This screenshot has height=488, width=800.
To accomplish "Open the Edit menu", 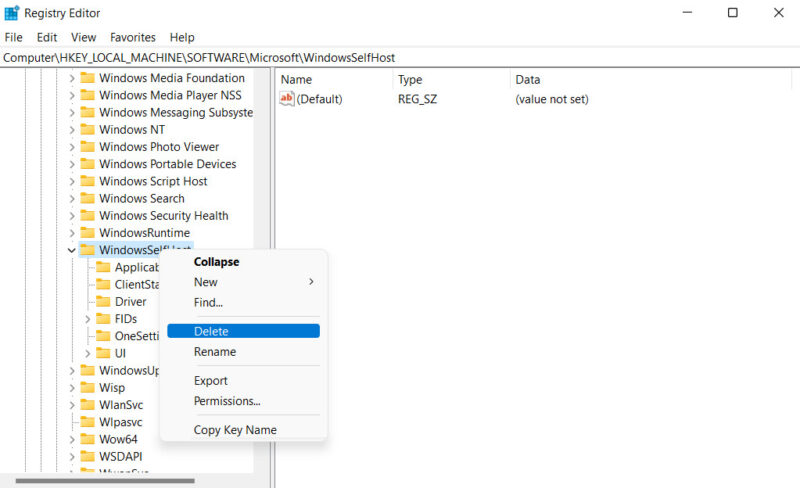I will [x=46, y=37].
